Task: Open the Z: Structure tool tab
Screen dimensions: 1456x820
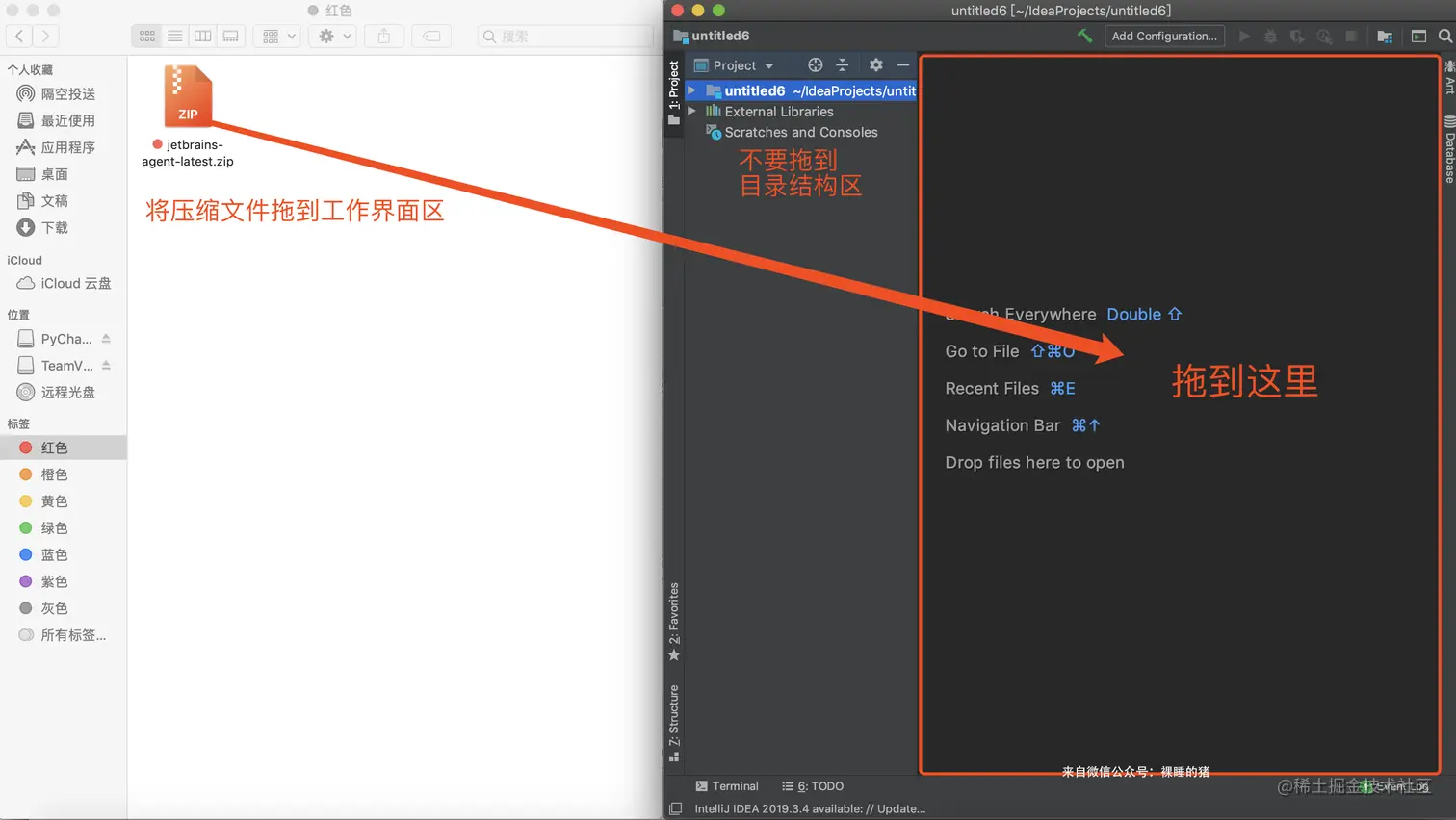Action: pos(674,723)
